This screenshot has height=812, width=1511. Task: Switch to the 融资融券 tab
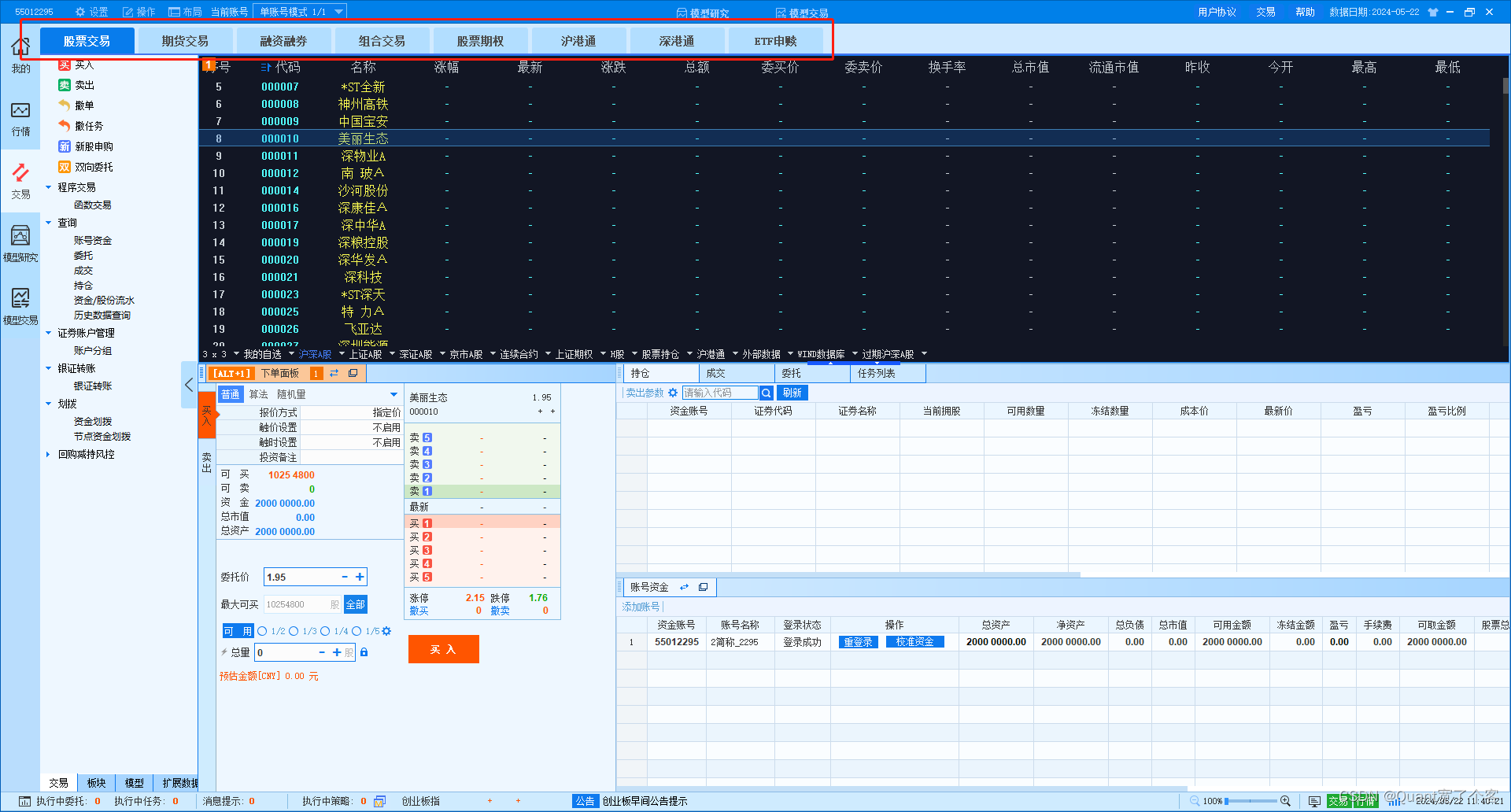coord(283,41)
